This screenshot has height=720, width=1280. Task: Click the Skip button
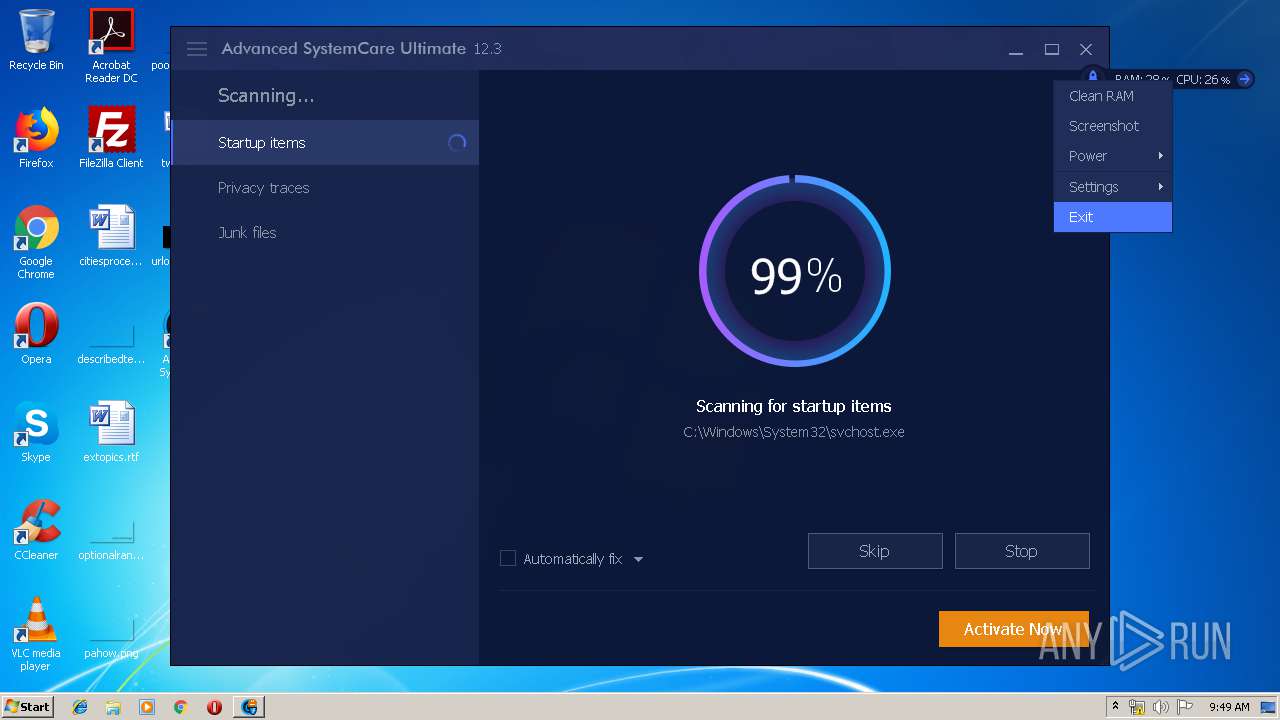[875, 551]
